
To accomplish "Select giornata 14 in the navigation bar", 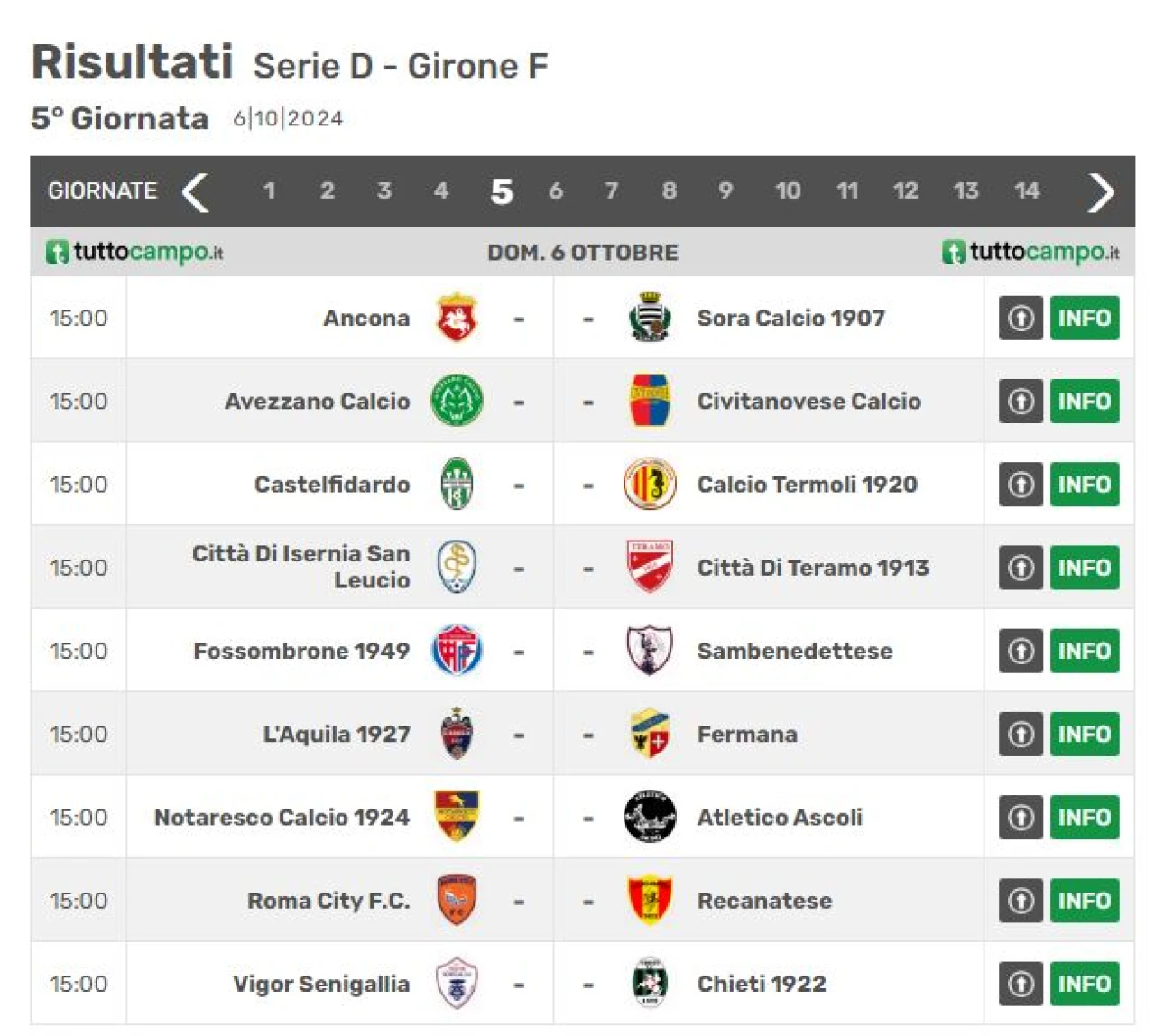I will (1027, 190).
